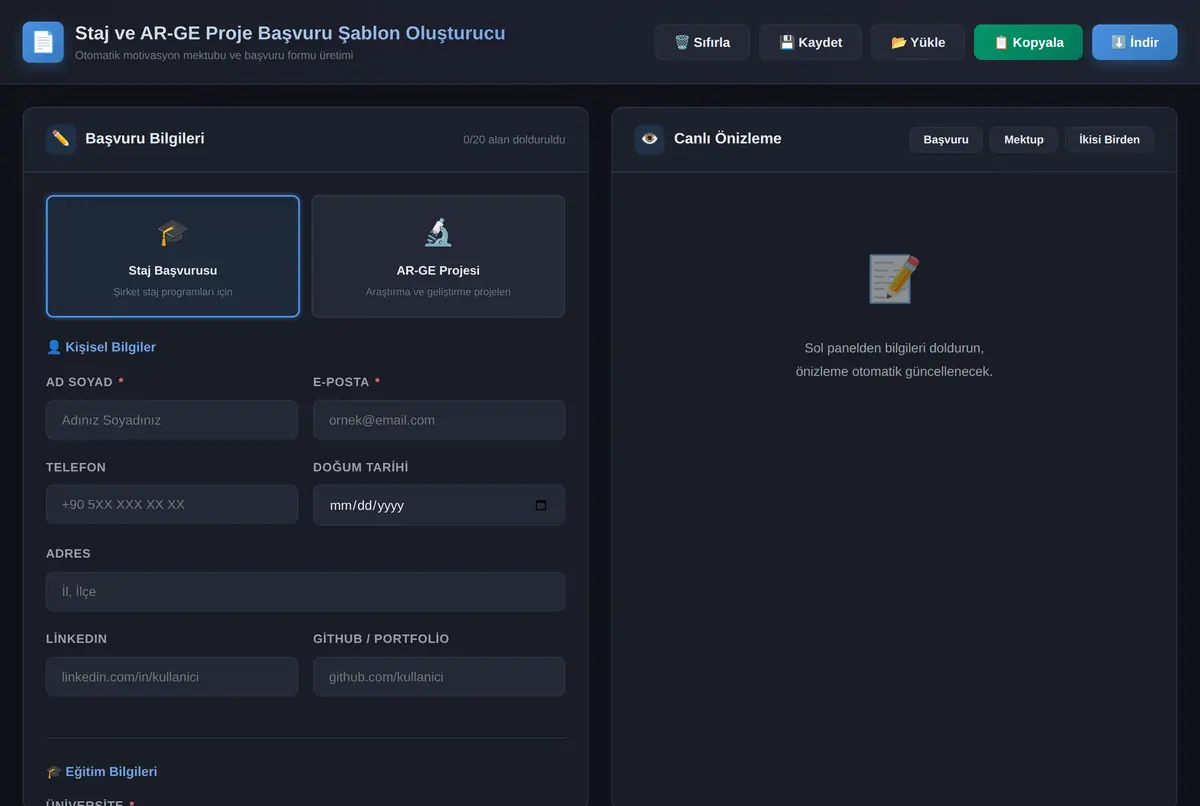Select the Adres input field
The height and width of the screenshot is (806, 1200).
[306, 591]
